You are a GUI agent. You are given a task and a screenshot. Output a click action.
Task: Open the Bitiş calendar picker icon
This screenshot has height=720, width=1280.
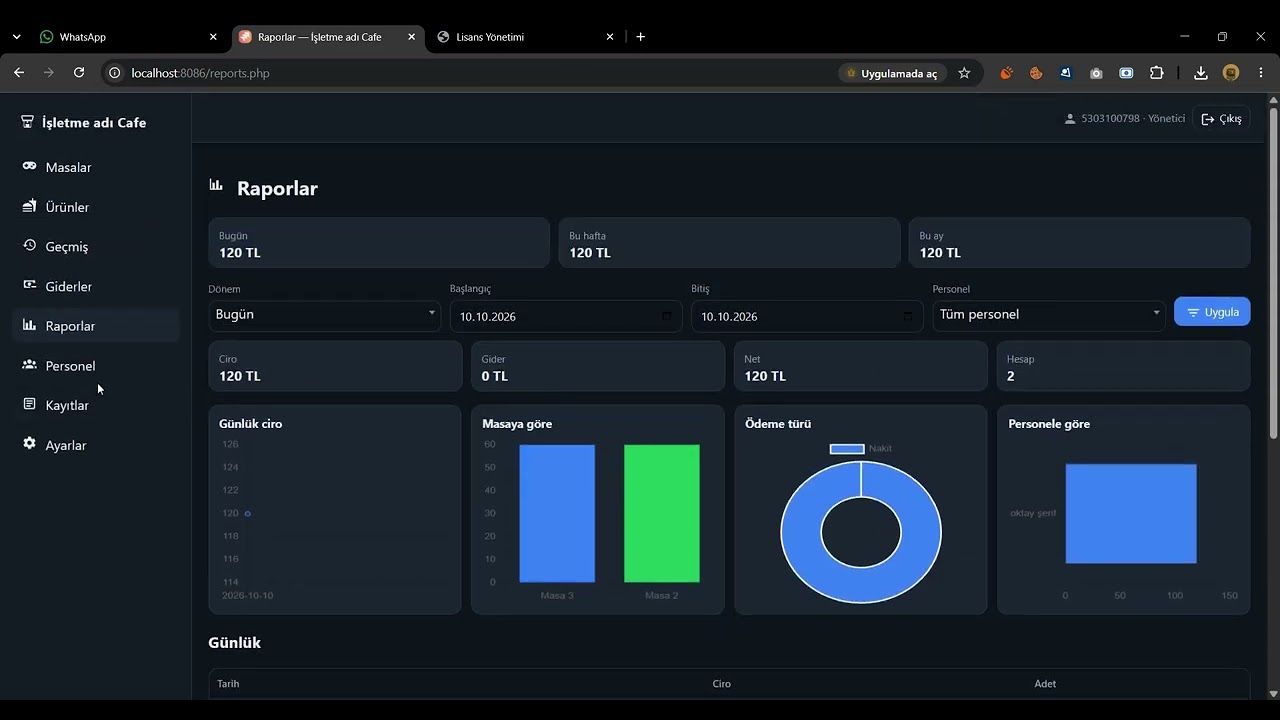(908, 316)
